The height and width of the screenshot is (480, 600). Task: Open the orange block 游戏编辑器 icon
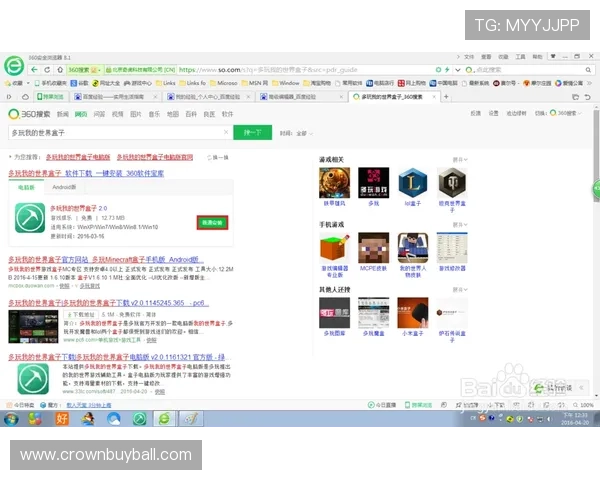(x=334, y=248)
